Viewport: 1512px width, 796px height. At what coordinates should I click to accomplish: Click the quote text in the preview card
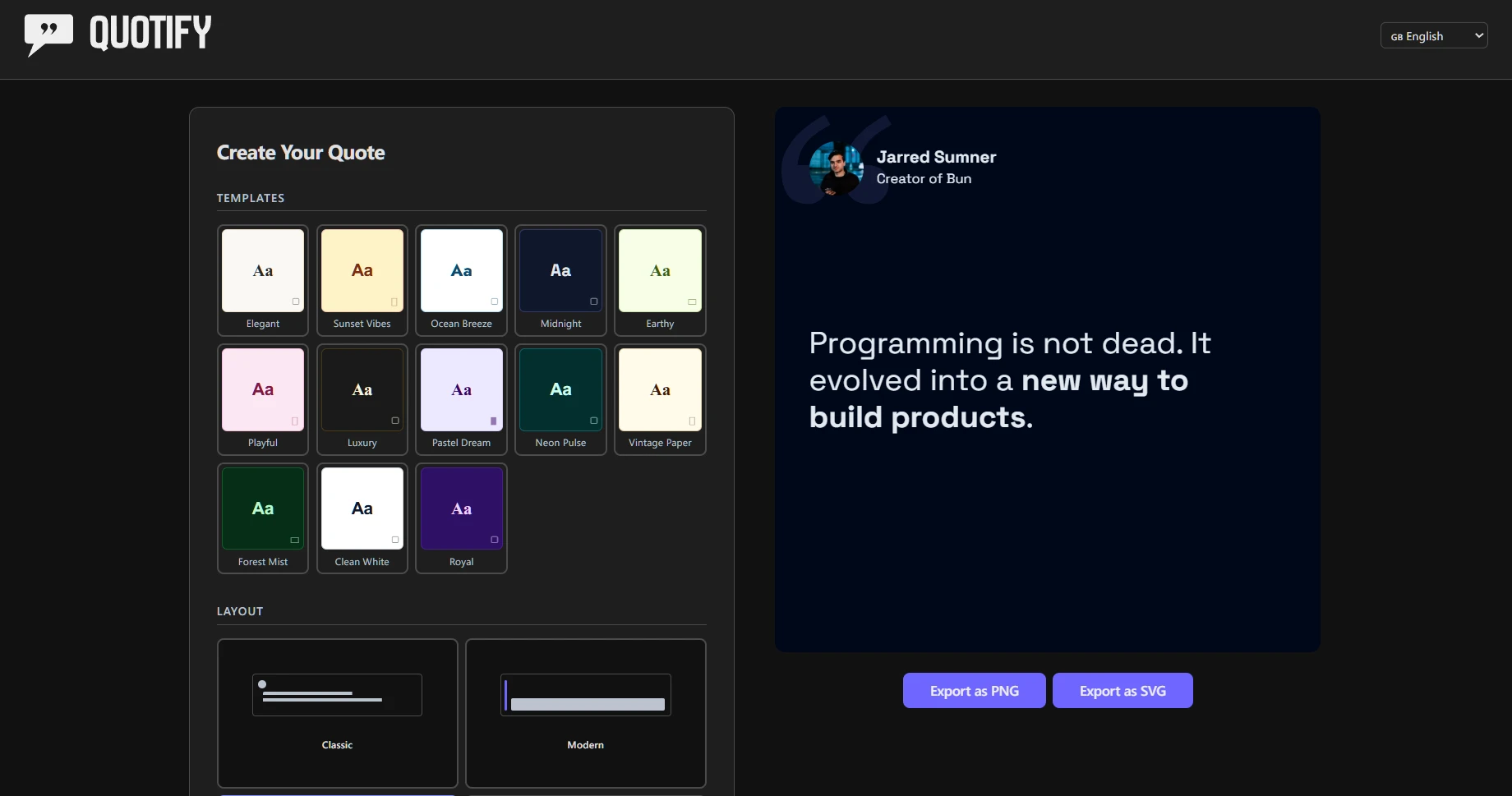pos(1010,380)
